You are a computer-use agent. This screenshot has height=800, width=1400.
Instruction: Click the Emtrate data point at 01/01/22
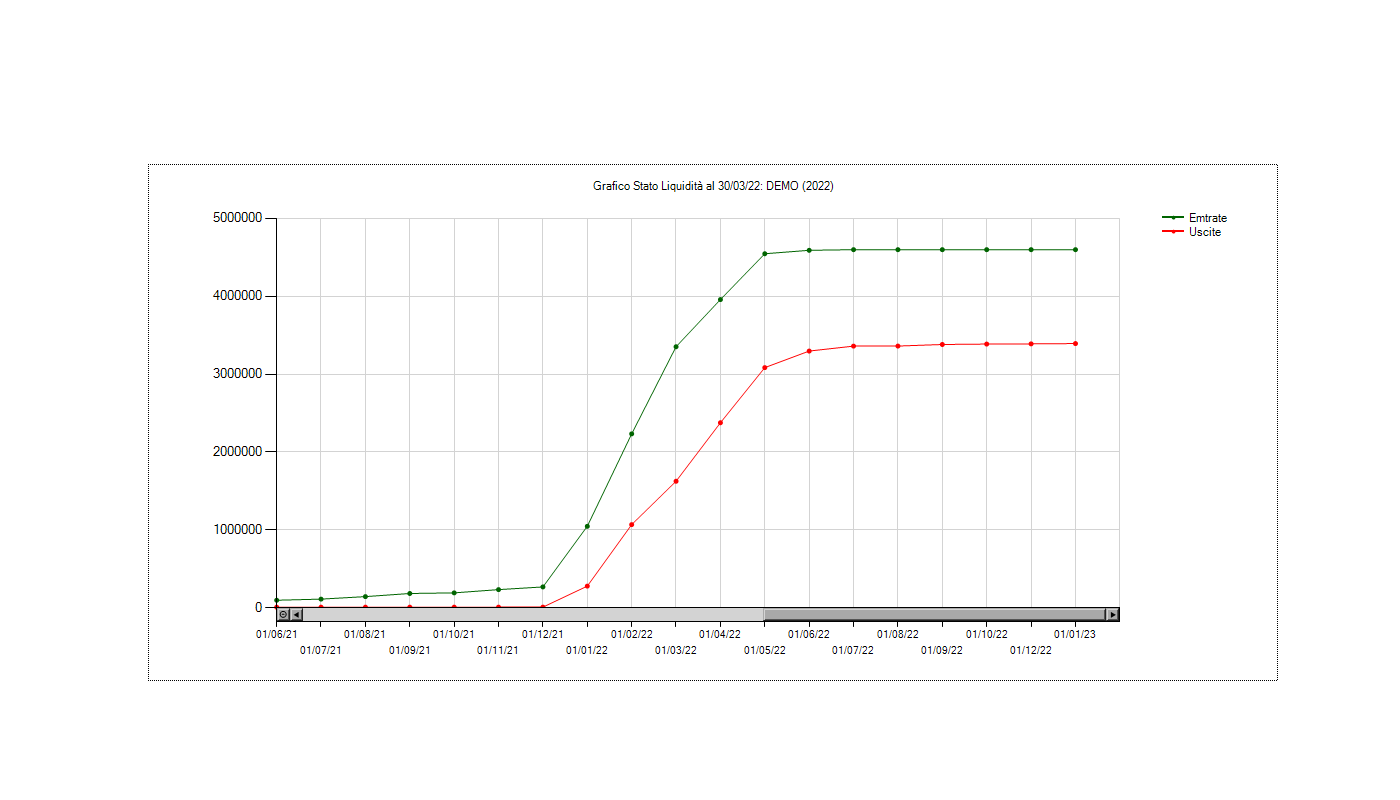(x=587, y=526)
